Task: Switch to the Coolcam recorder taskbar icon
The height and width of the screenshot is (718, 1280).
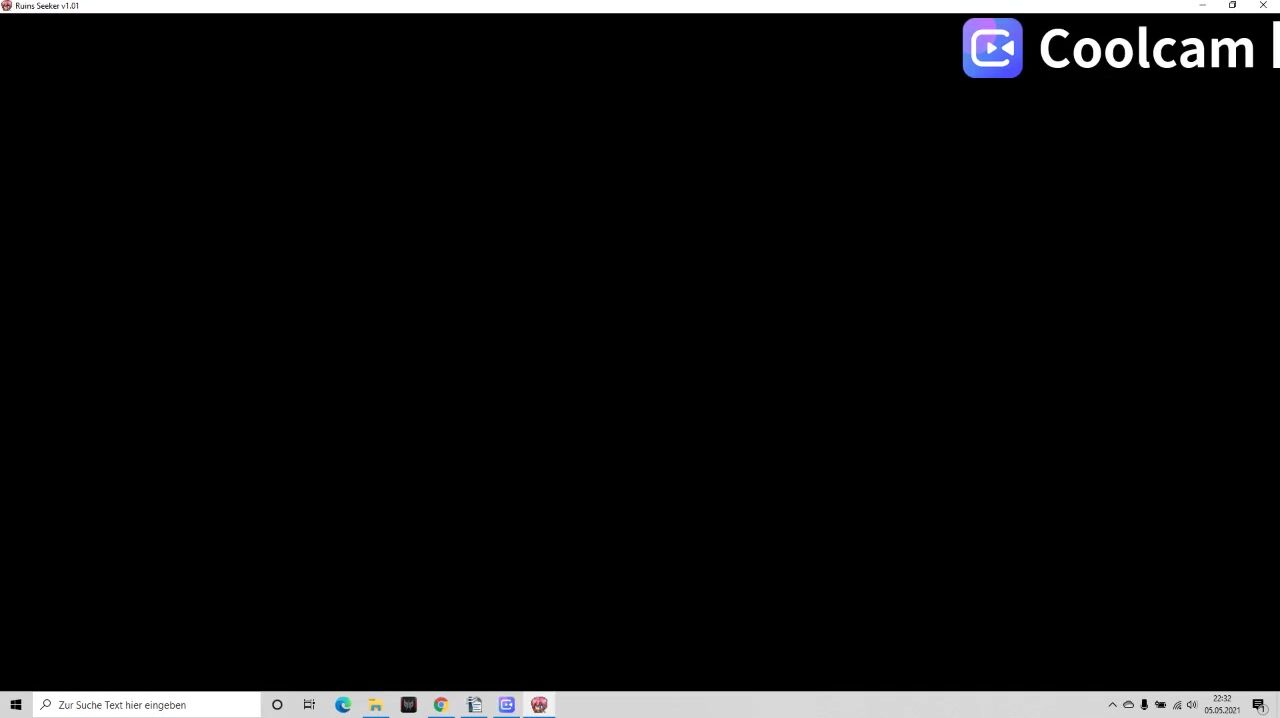Action: [x=507, y=705]
